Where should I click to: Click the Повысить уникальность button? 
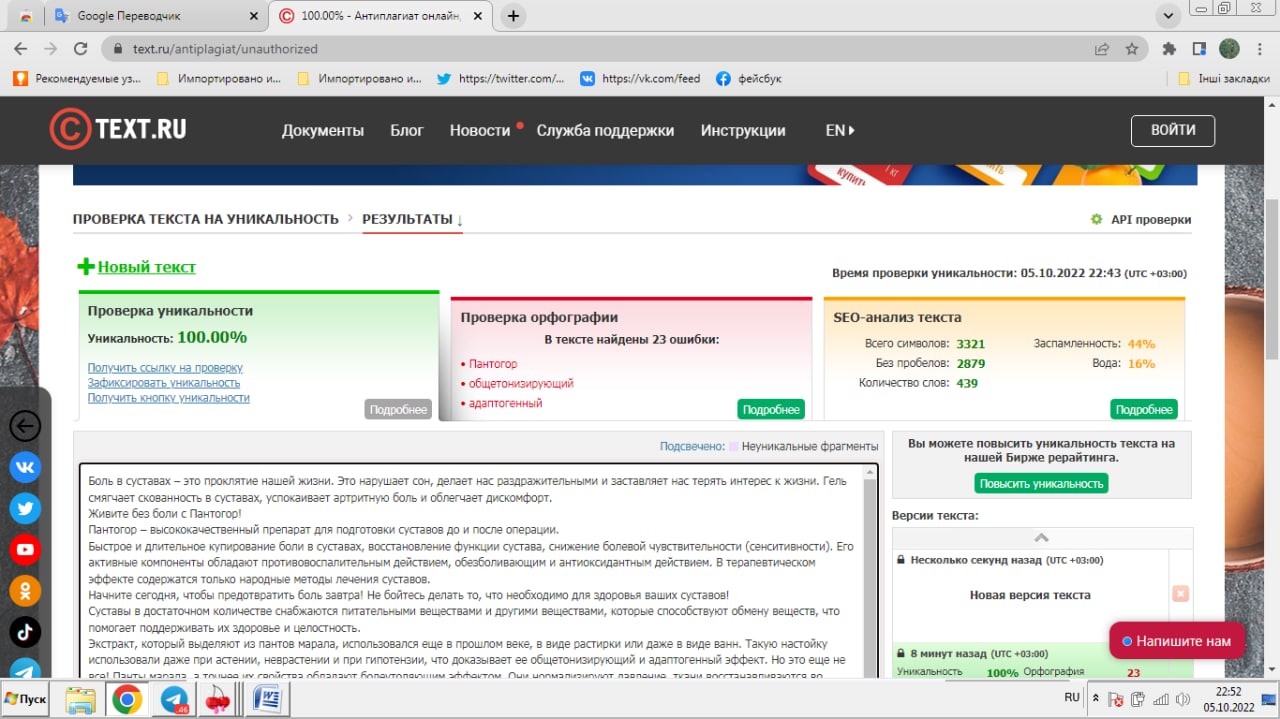1041,483
